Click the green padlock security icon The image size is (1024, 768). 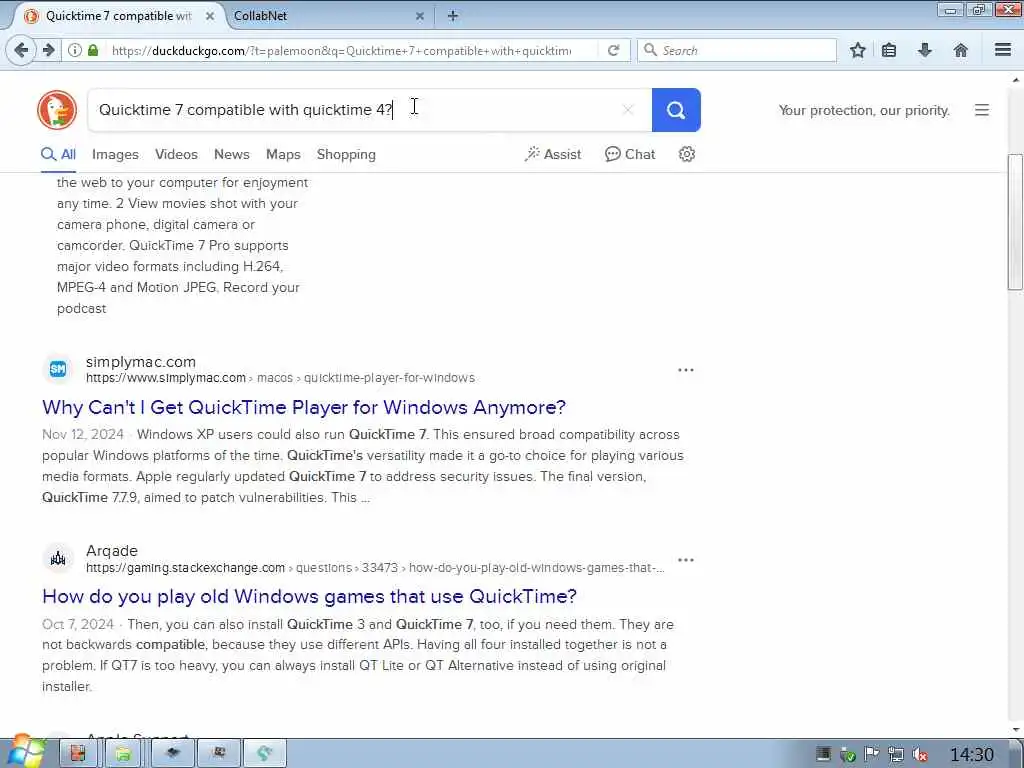(93, 50)
